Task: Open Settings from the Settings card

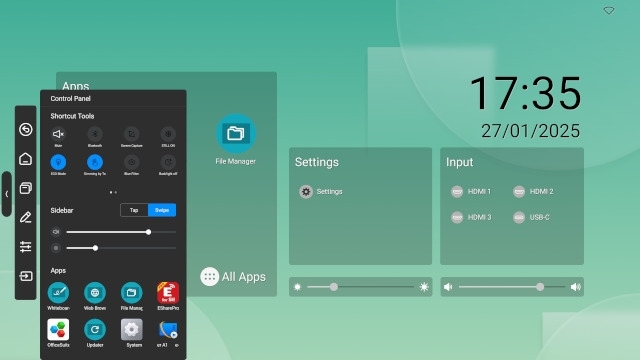Action: [x=321, y=191]
